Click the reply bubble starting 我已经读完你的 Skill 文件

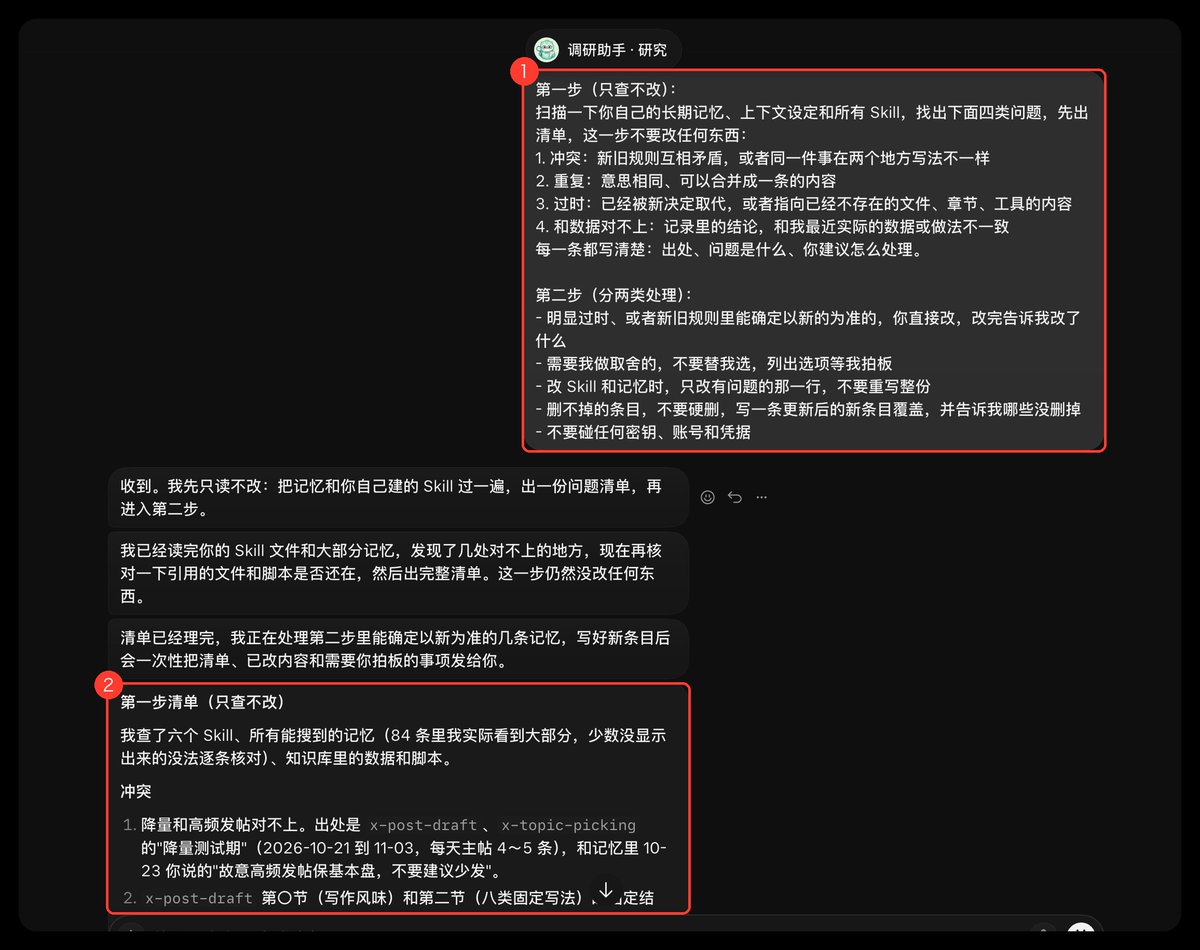click(x=398, y=573)
